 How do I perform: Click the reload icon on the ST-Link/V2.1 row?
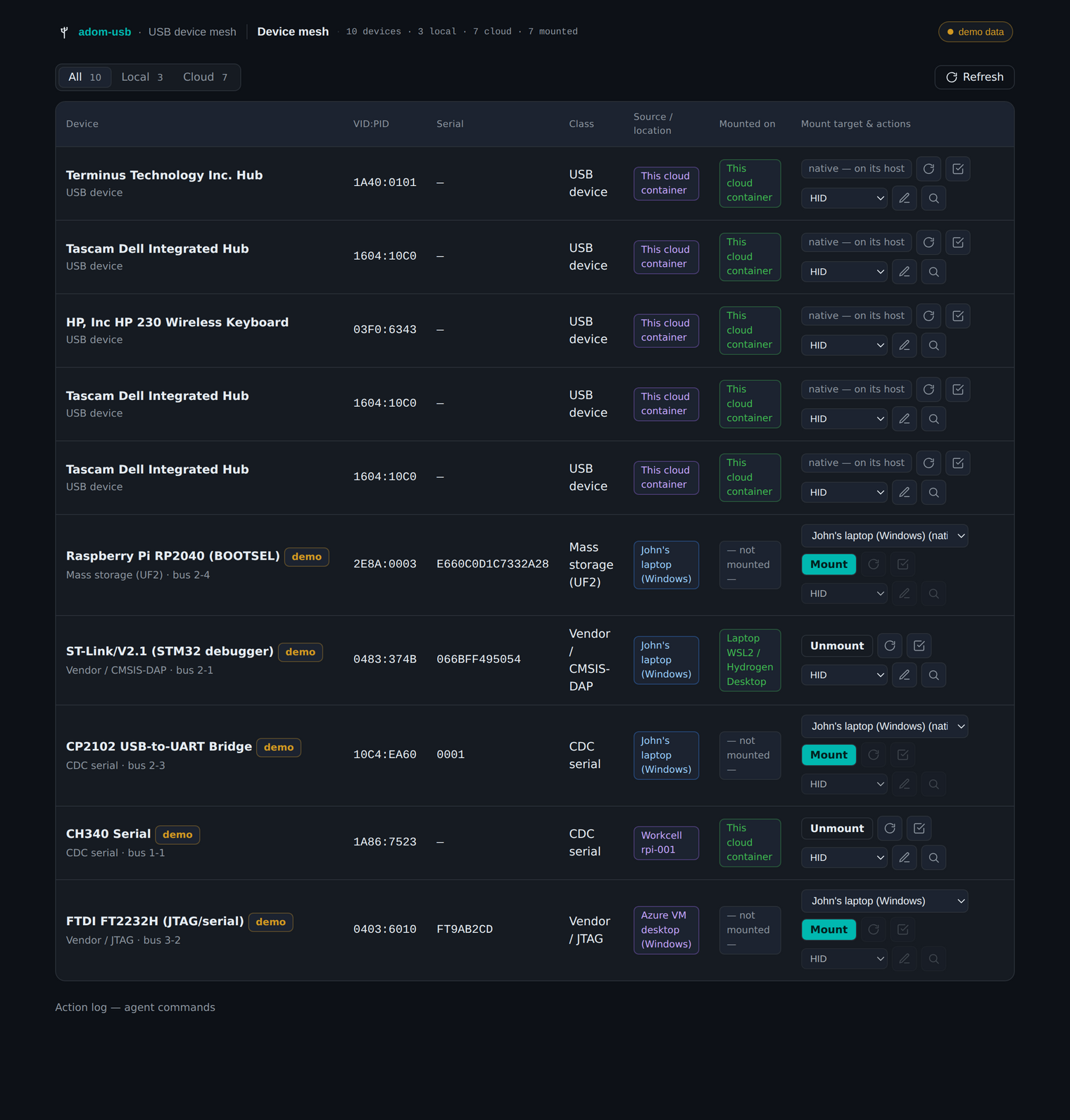click(x=890, y=646)
